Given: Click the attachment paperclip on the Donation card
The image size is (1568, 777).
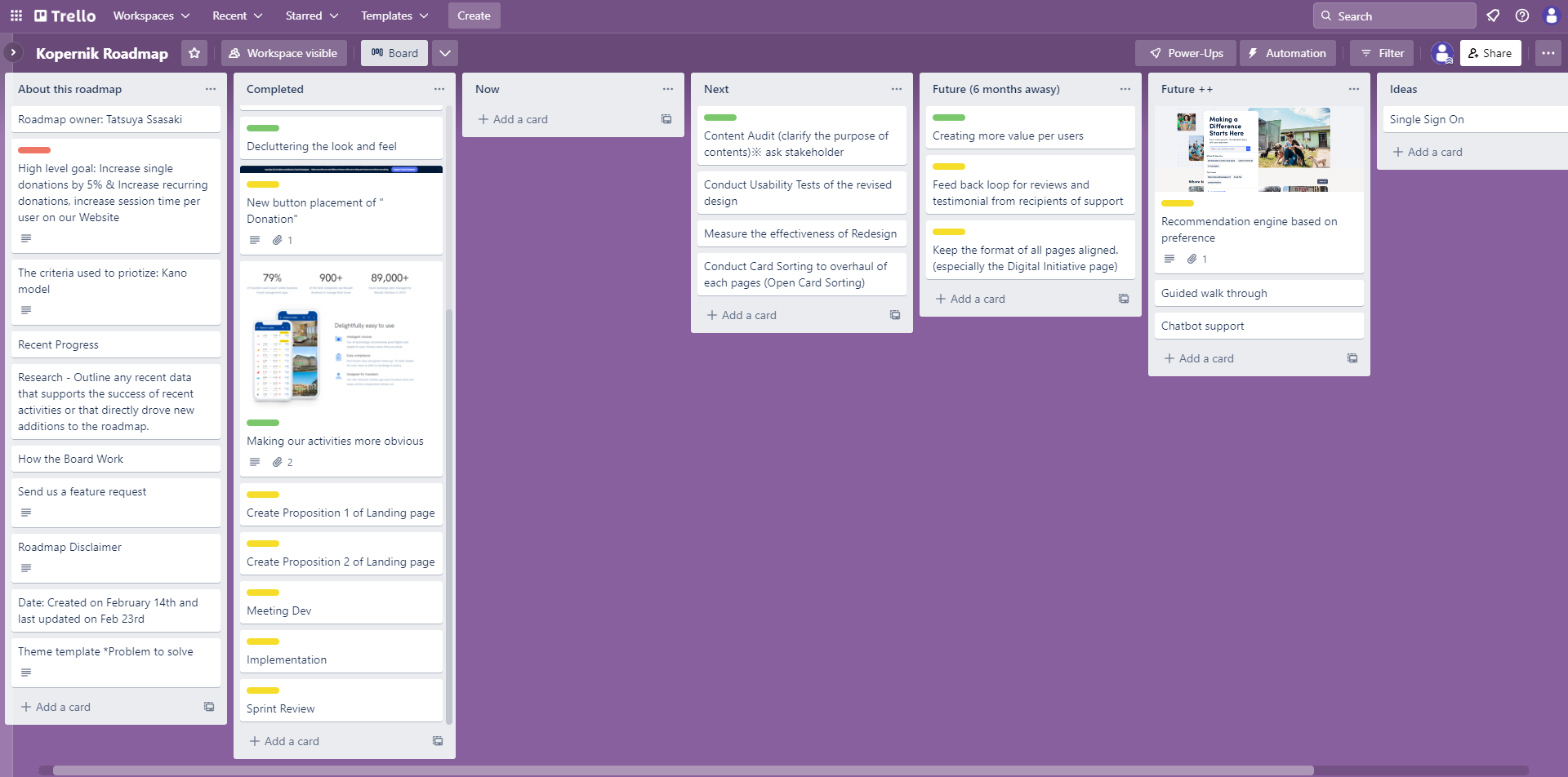Looking at the screenshot, I should click(x=277, y=239).
